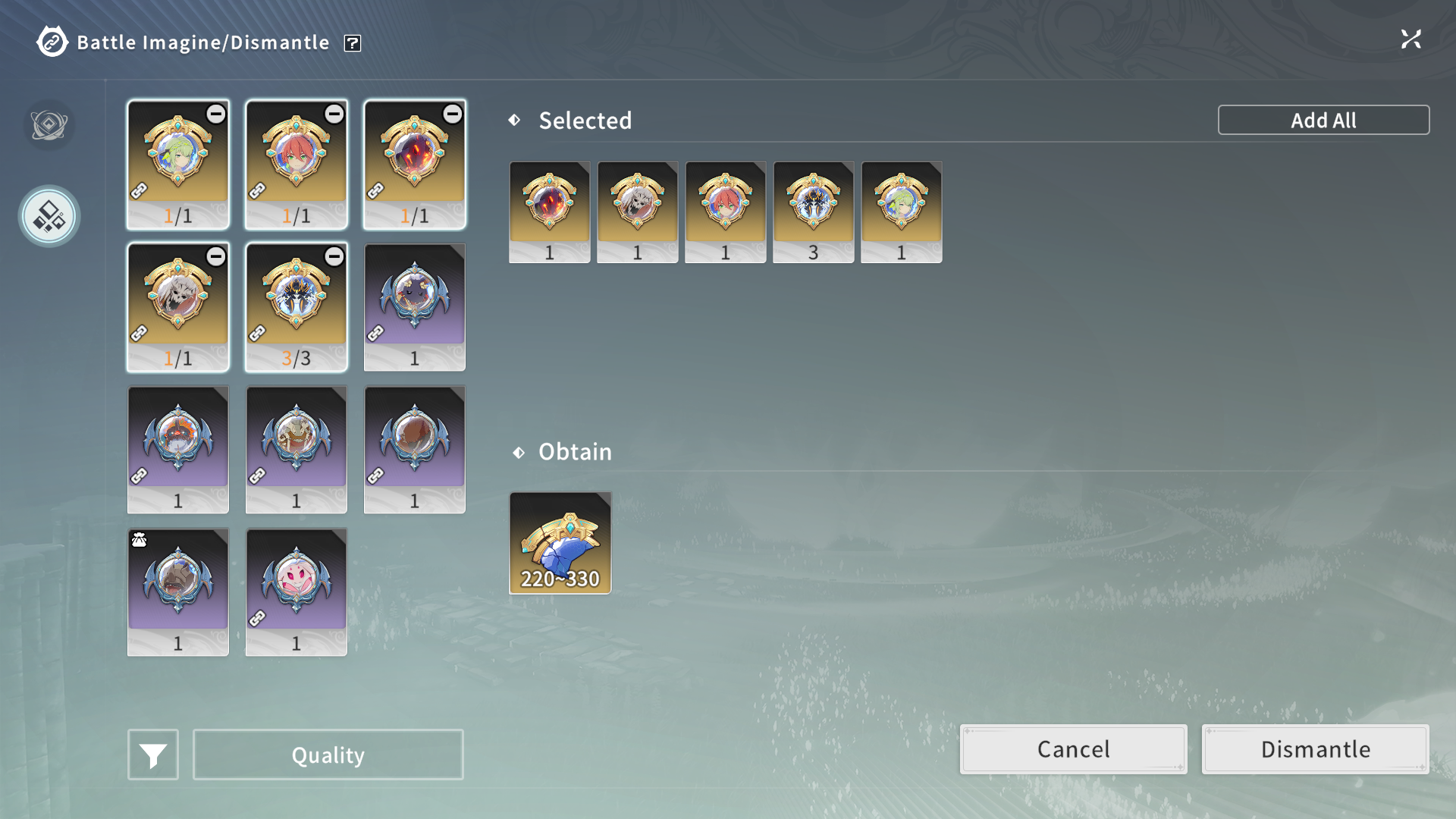Expand the Quality sort dropdown

click(328, 755)
